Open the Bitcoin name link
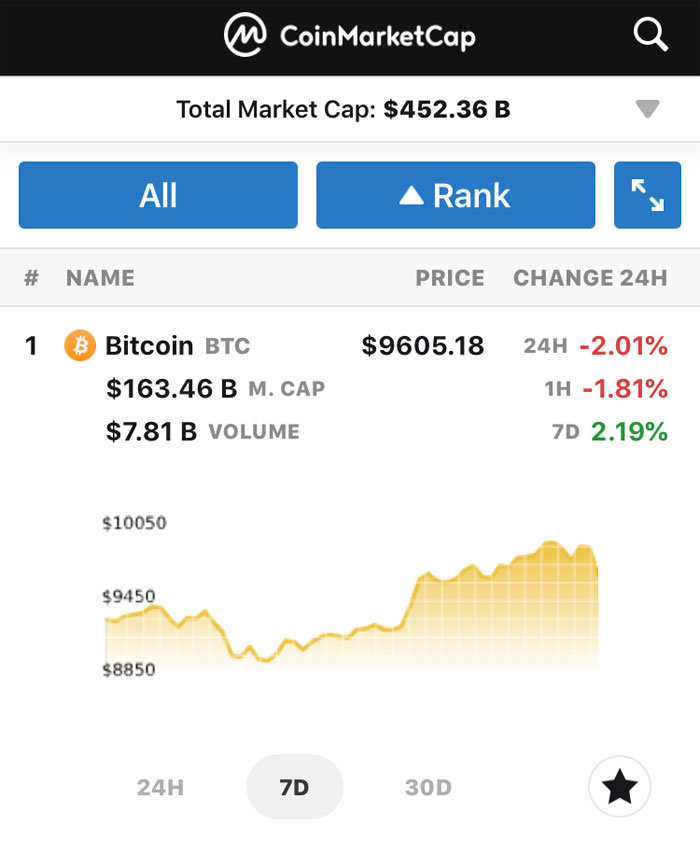This screenshot has width=700, height=841. 149,345
